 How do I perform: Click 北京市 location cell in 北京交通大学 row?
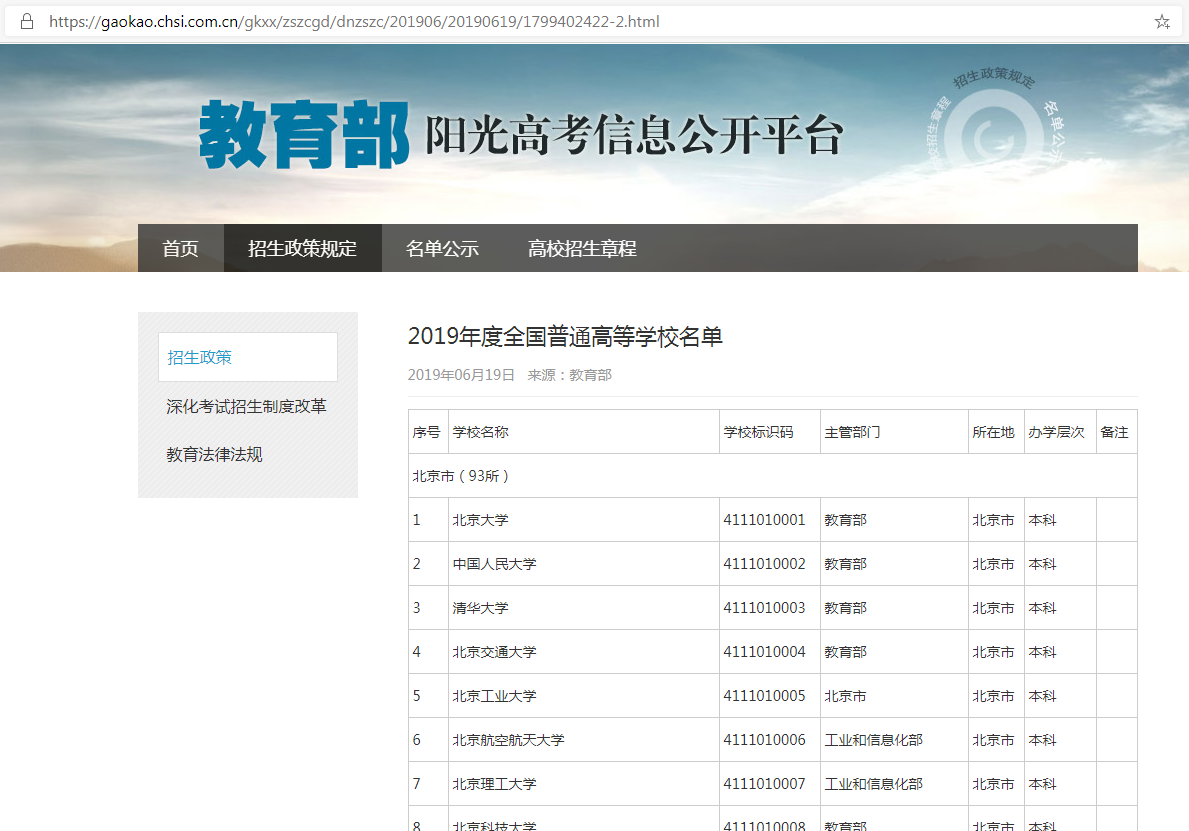click(x=996, y=652)
